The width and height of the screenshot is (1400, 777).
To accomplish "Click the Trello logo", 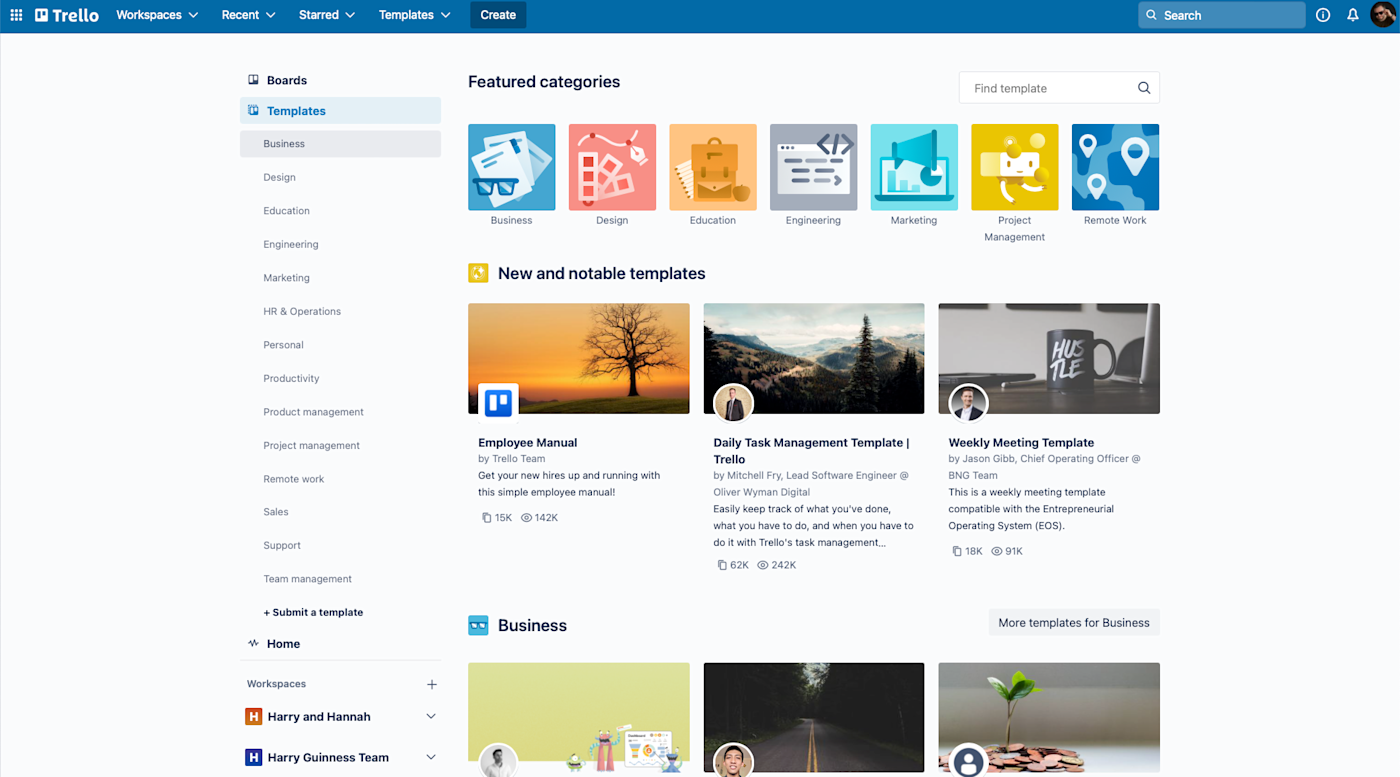I will pos(67,15).
